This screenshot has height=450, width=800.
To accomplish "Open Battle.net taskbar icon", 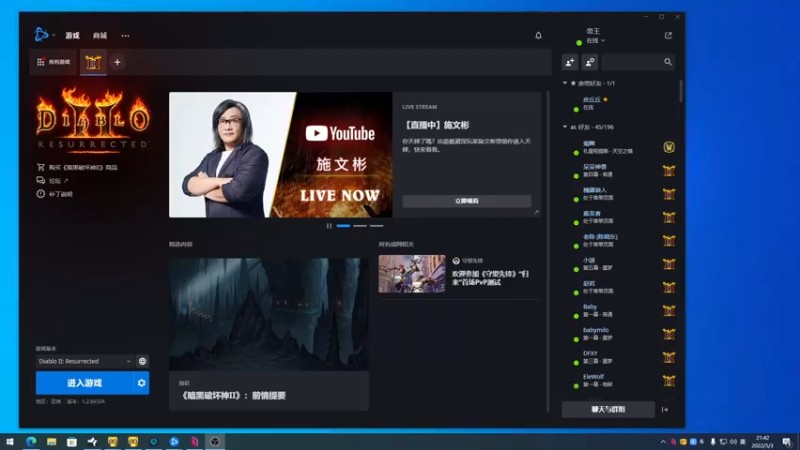I will coord(174,442).
